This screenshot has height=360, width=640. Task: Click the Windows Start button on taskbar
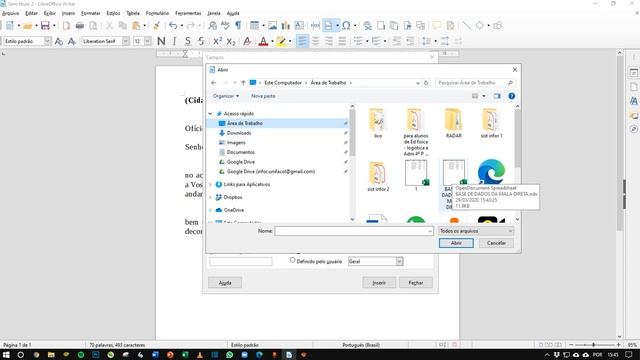point(6,355)
